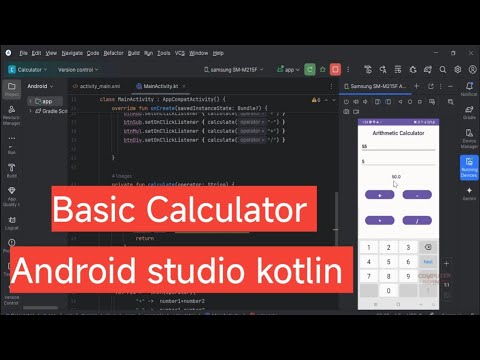Tap the minus button in calculator app
This screenshot has height=360, width=480.
[x=417, y=195]
